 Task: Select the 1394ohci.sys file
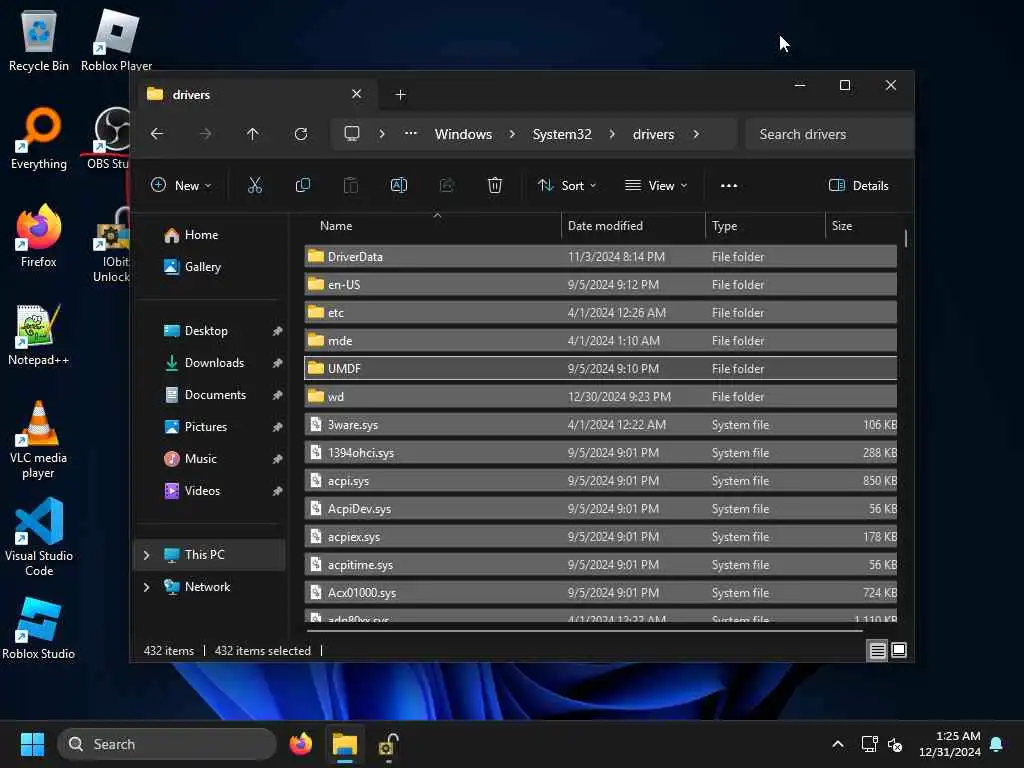click(600, 453)
